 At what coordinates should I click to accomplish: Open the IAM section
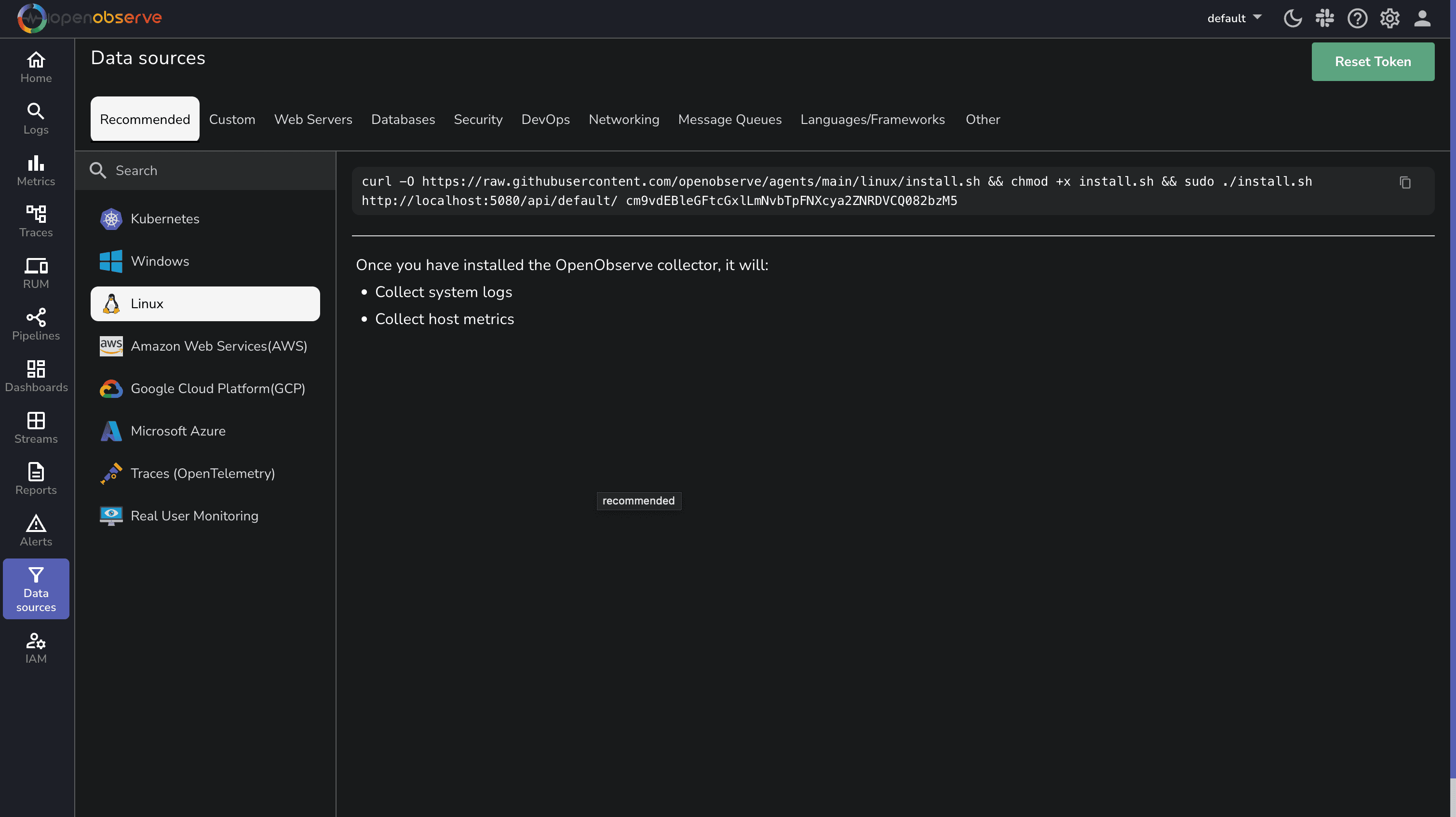36,647
